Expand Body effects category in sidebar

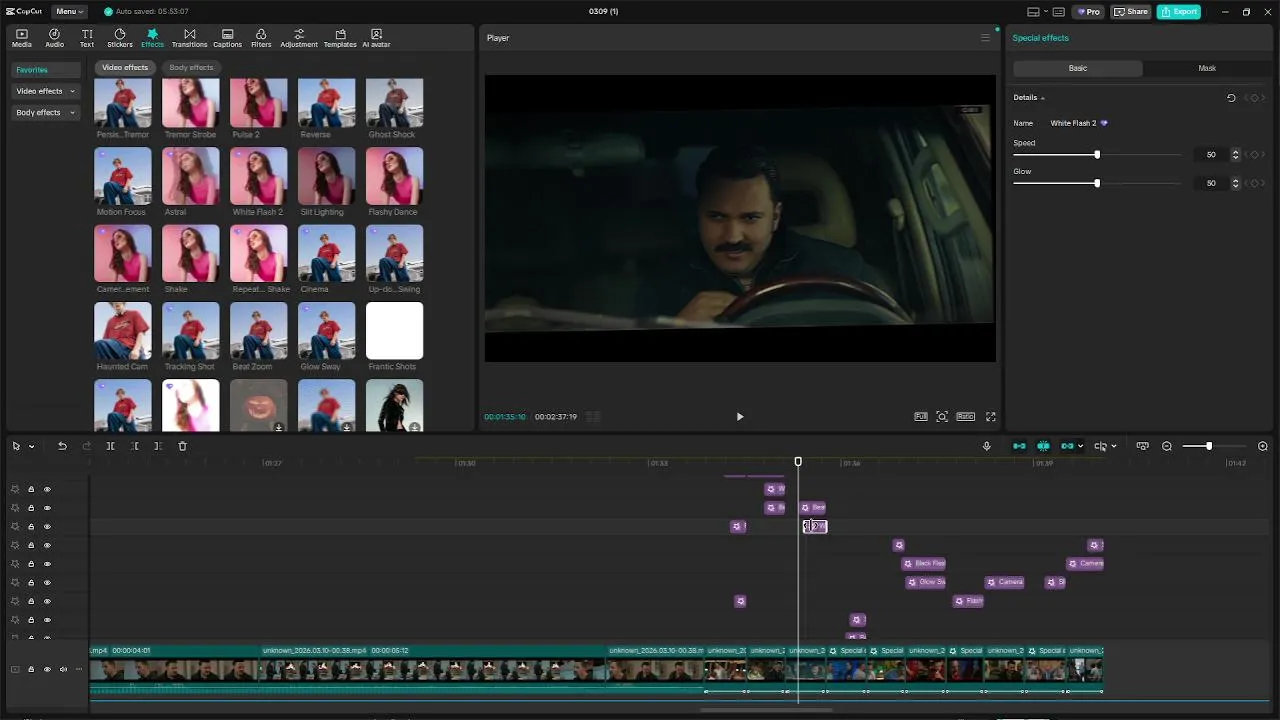pos(46,113)
